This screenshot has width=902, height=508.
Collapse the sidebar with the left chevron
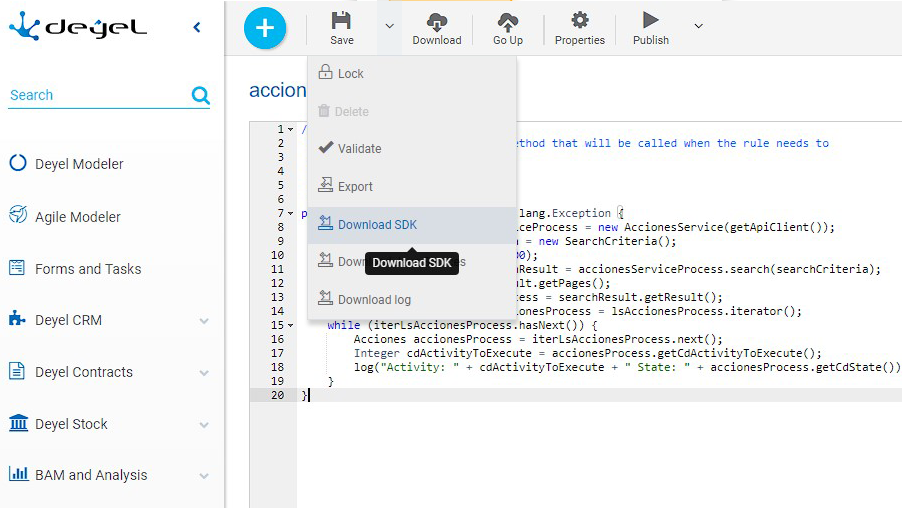point(197,27)
